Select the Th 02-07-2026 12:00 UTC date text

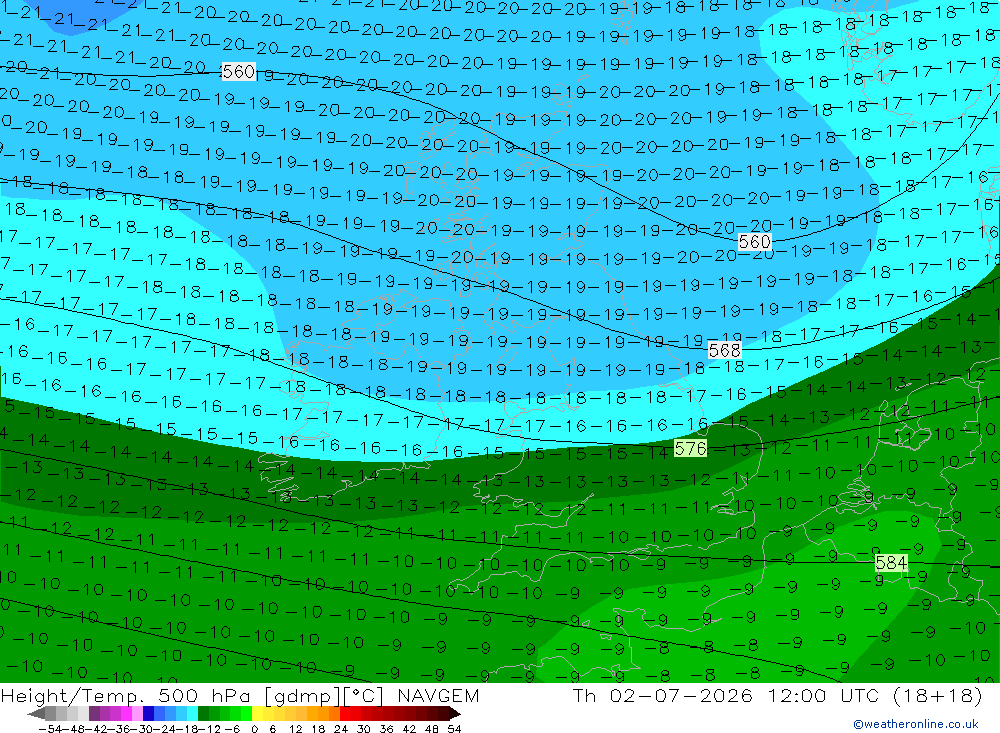click(725, 695)
